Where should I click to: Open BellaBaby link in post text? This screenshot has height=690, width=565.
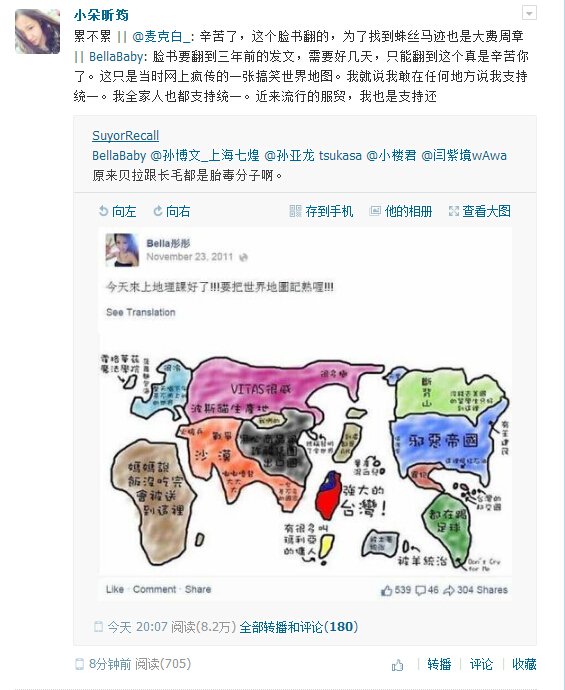tap(116, 56)
